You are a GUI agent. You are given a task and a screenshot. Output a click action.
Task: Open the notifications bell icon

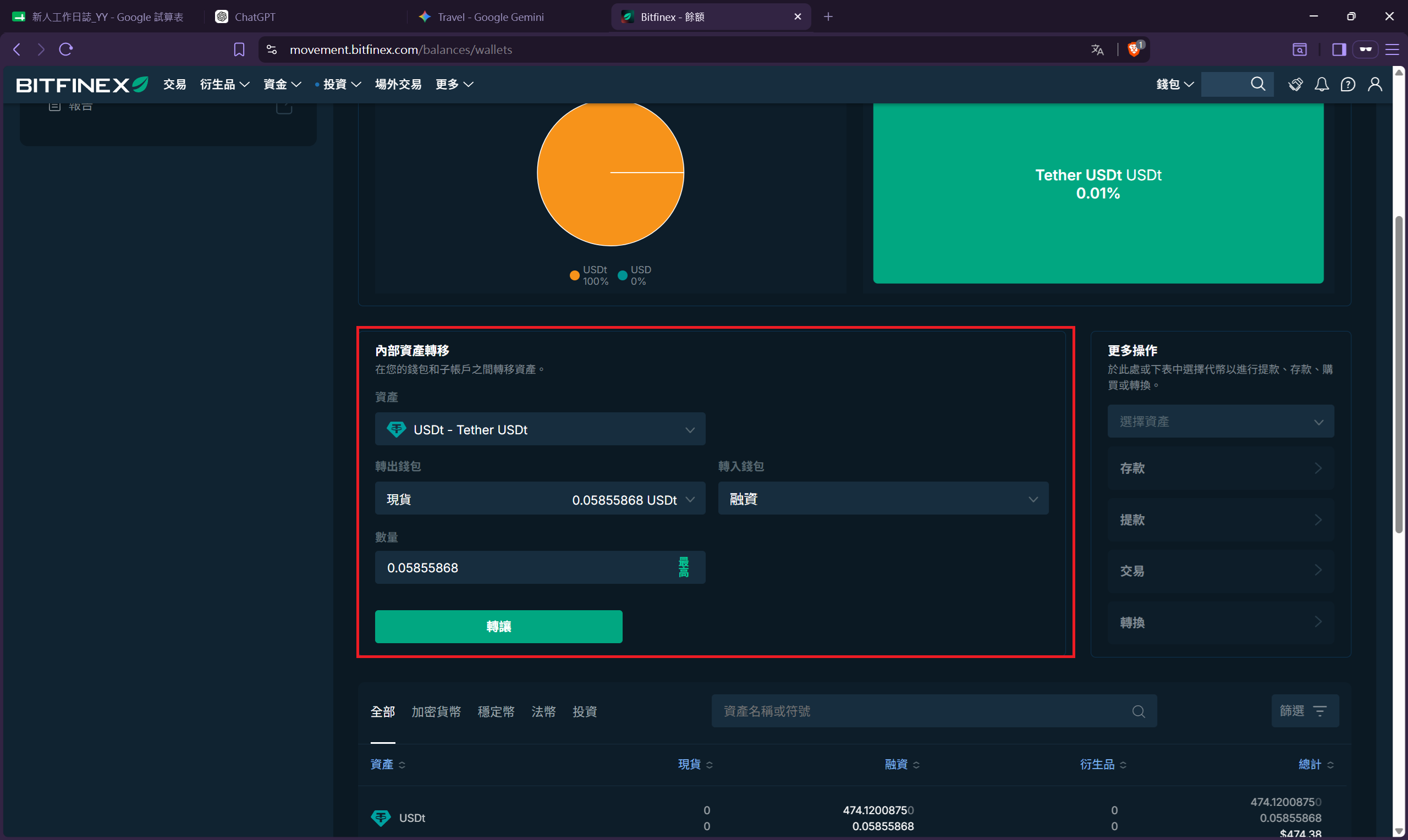tap(1322, 84)
